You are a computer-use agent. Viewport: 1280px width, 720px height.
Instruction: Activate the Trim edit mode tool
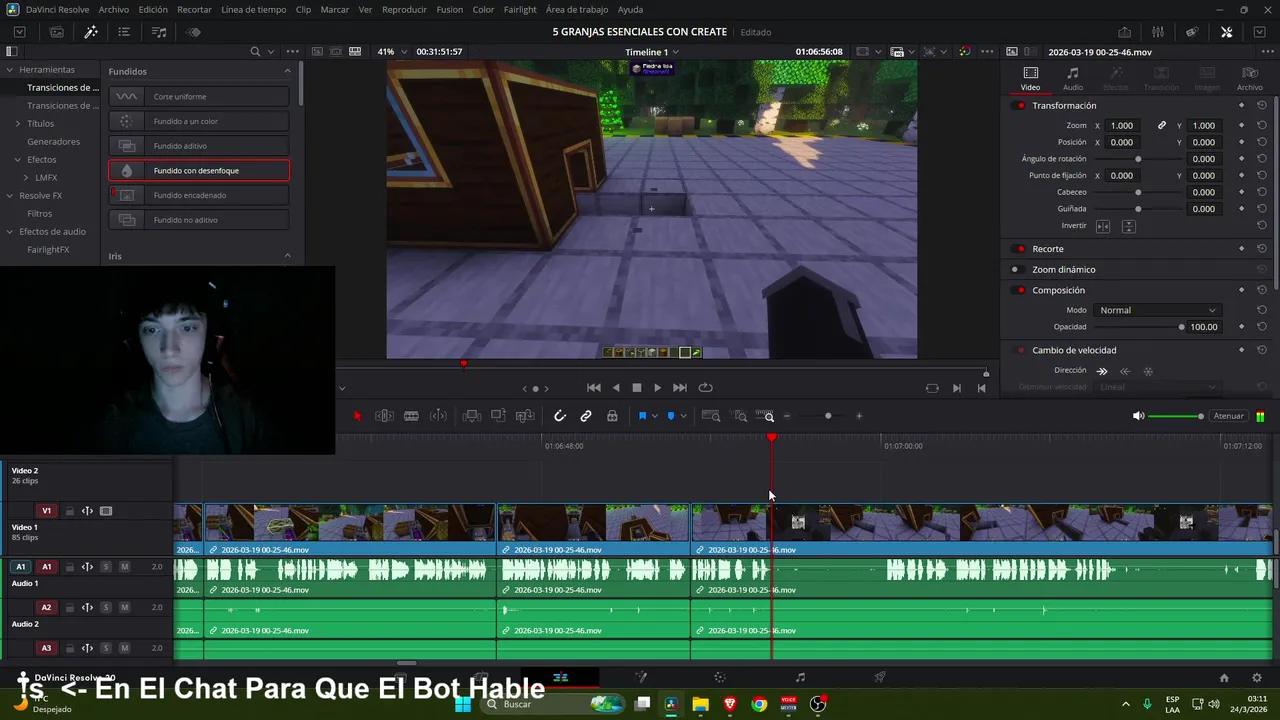click(x=384, y=416)
